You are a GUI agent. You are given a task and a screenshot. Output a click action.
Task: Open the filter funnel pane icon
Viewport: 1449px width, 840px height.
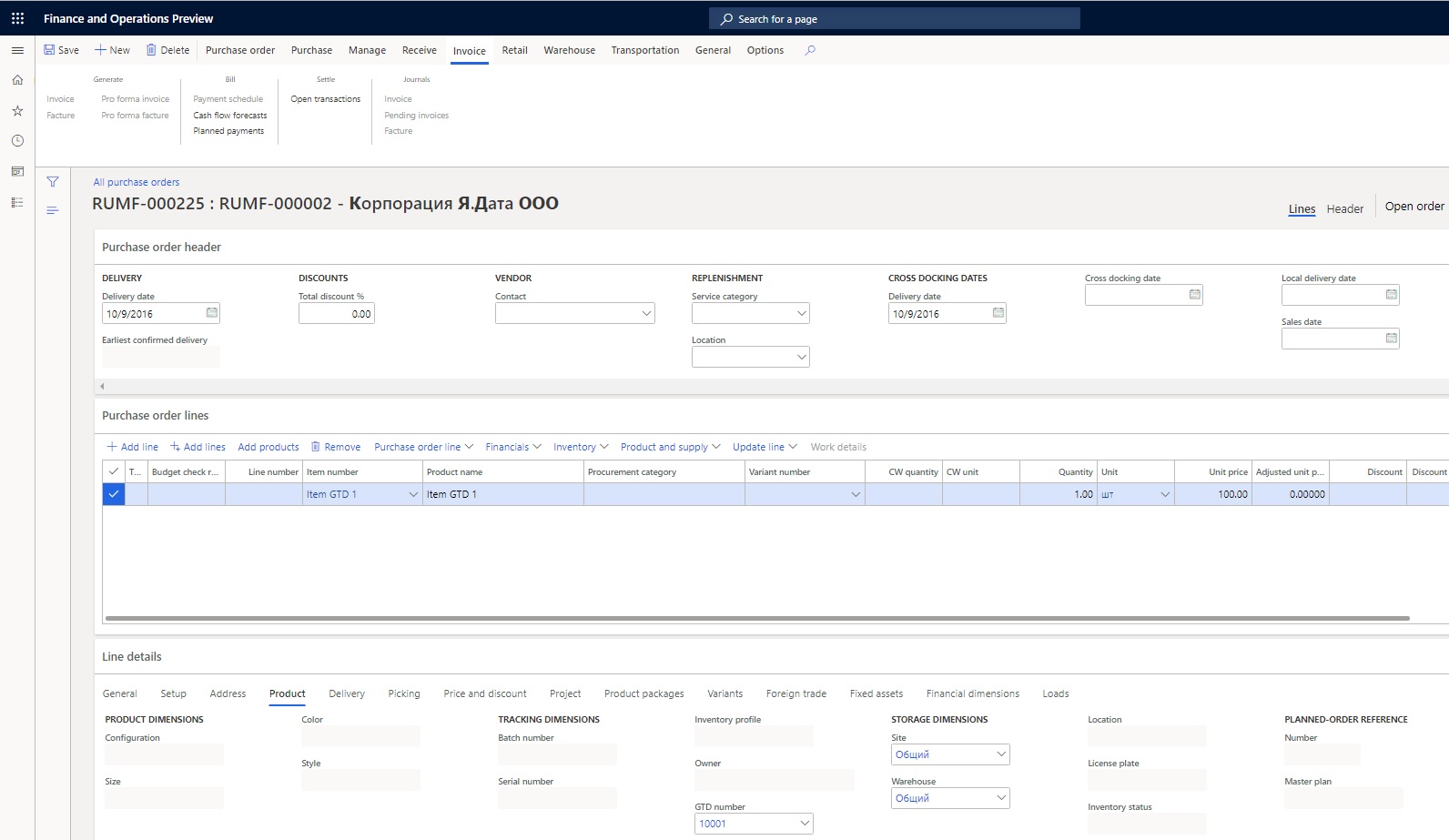pos(53,182)
